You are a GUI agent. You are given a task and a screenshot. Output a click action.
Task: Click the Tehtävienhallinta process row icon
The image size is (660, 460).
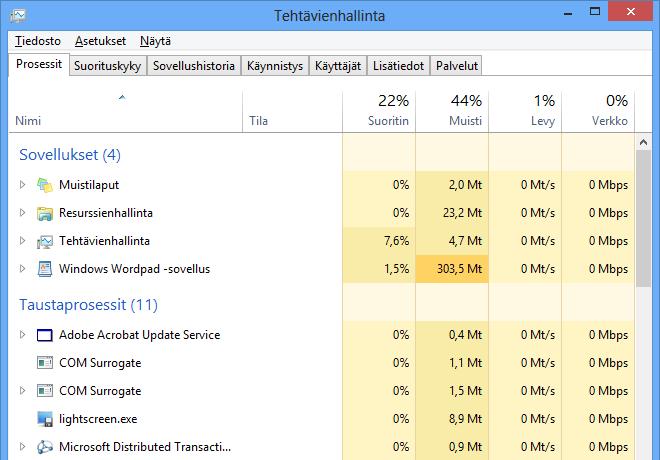pyautogui.click(x=45, y=241)
